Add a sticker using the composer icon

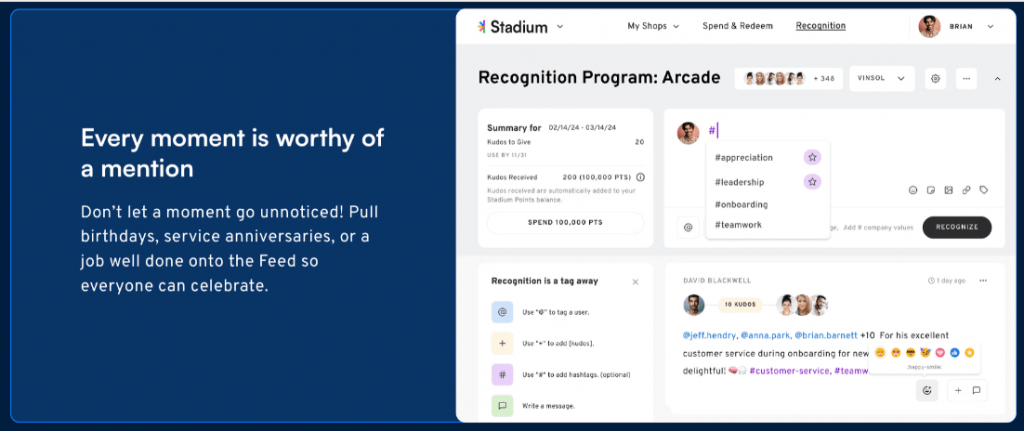click(x=931, y=190)
